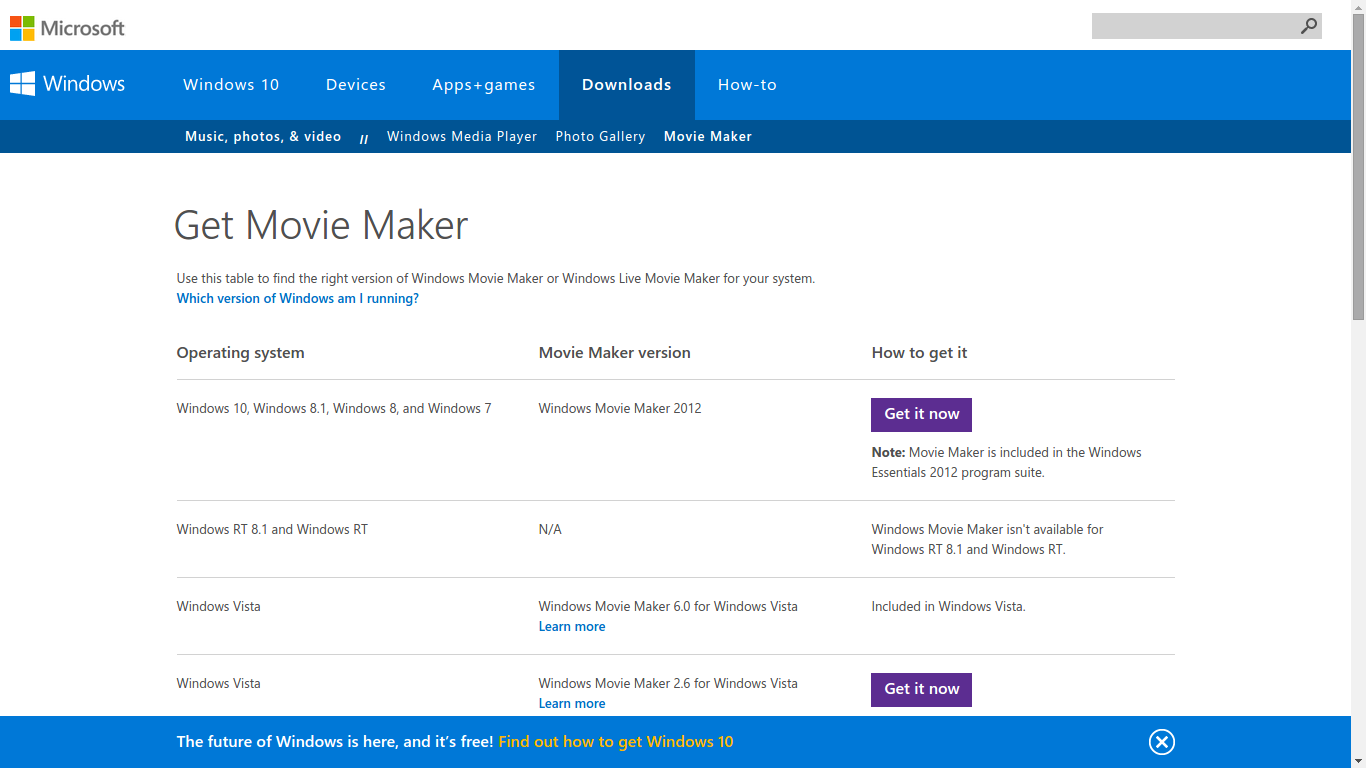Click the search magnifier icon
This screenshot has width=1366, height=768.
[x=1308, y=26]
